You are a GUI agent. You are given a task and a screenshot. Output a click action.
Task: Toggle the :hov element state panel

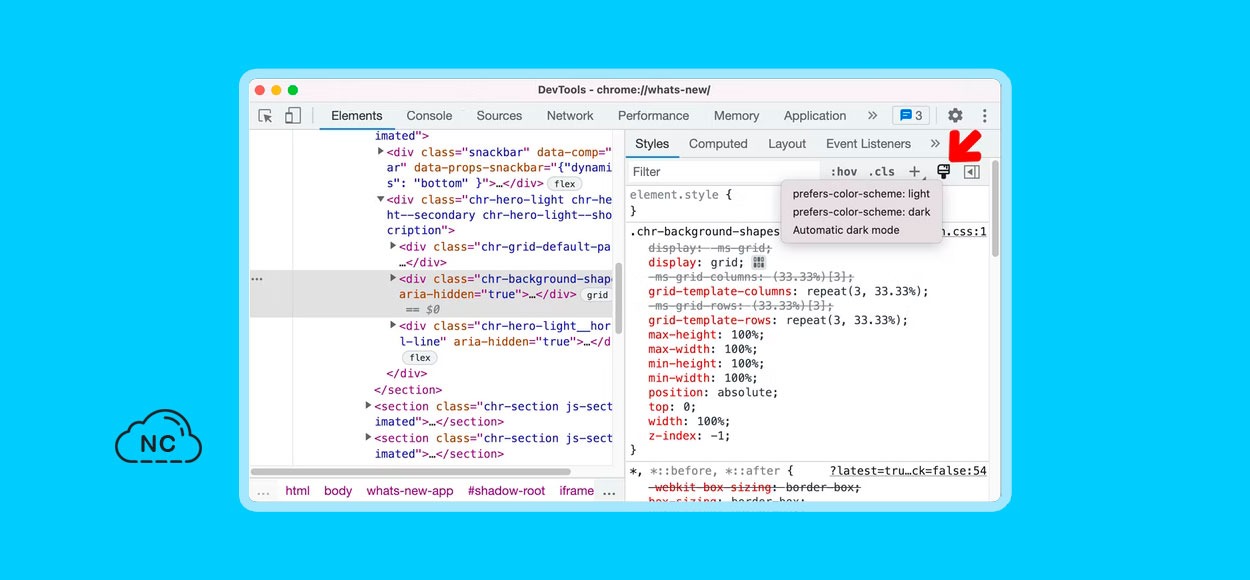point(844,172)
